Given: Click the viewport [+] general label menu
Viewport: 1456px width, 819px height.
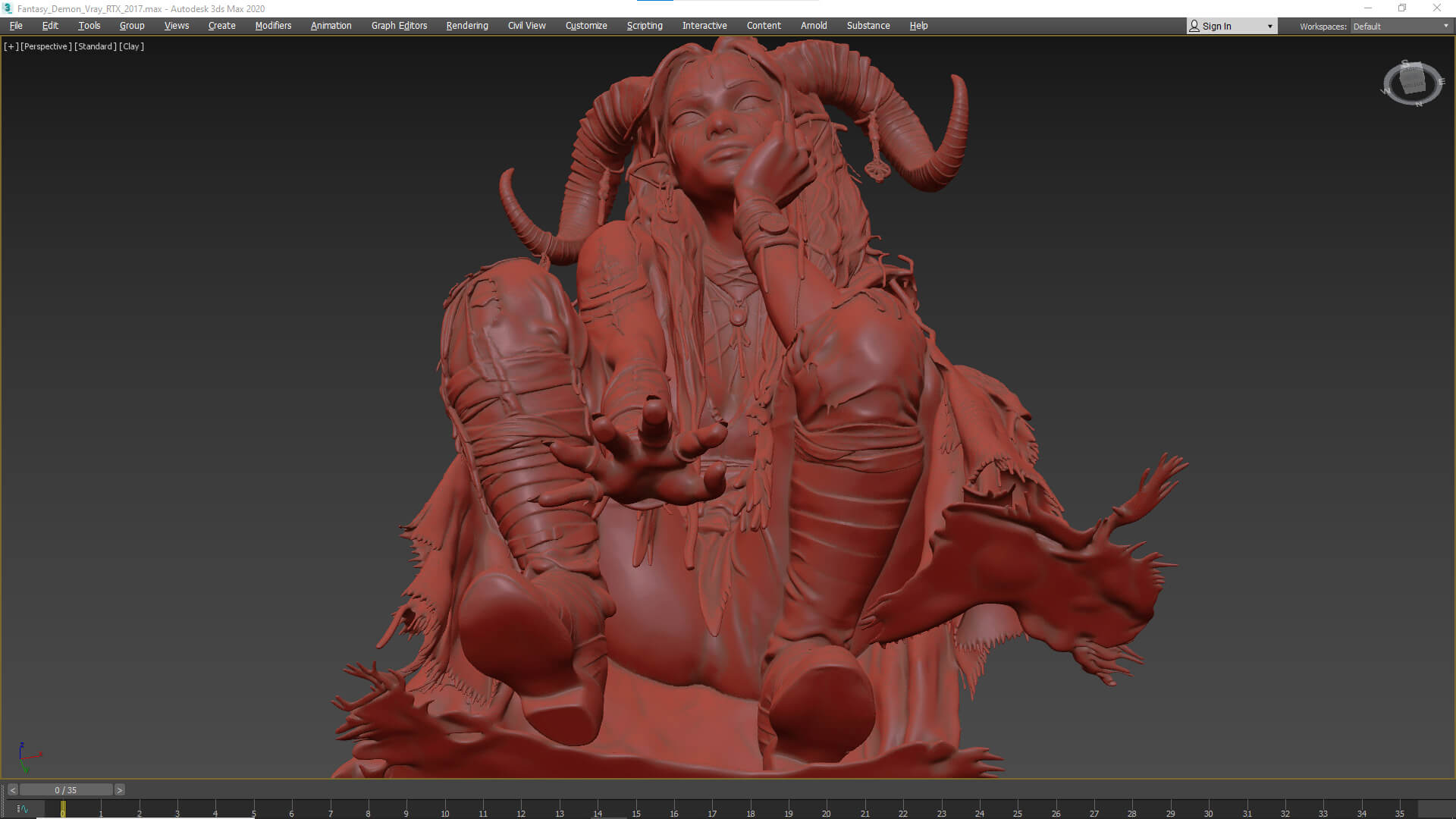Looking at the screenshot, I should pyautogui.click(x=11, y=46).
